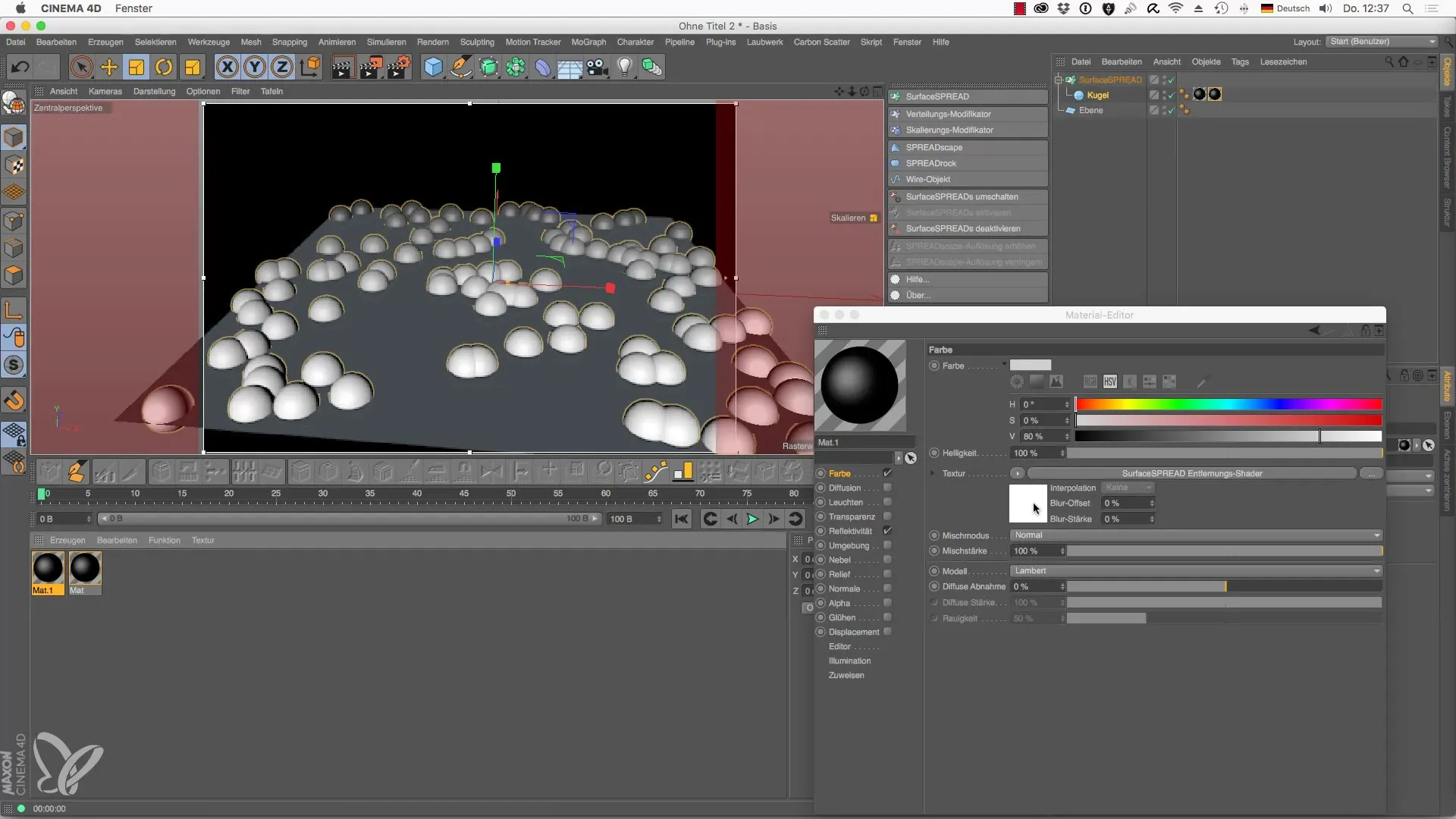Viewport: 1456px width, 819px height.
Task: Click the color wheel mode icon
Action: (1017, 381)
